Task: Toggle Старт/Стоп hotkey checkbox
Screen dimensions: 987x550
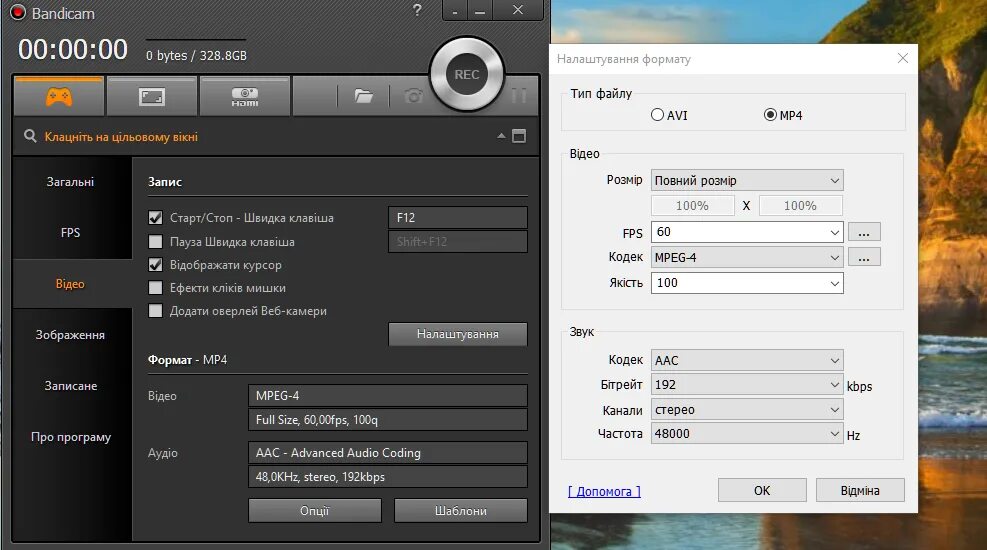Action: [155, 218]
